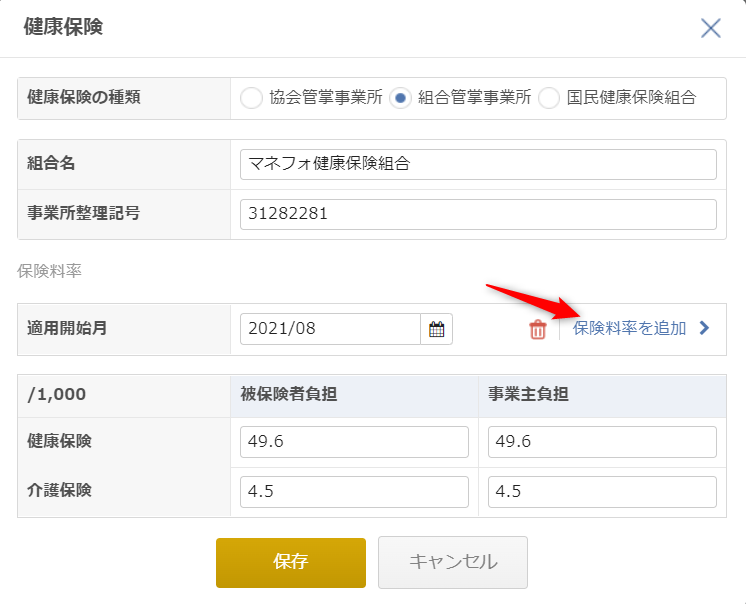
Task: Click the 健康保険の種類 row label
Action: [84, 98]
